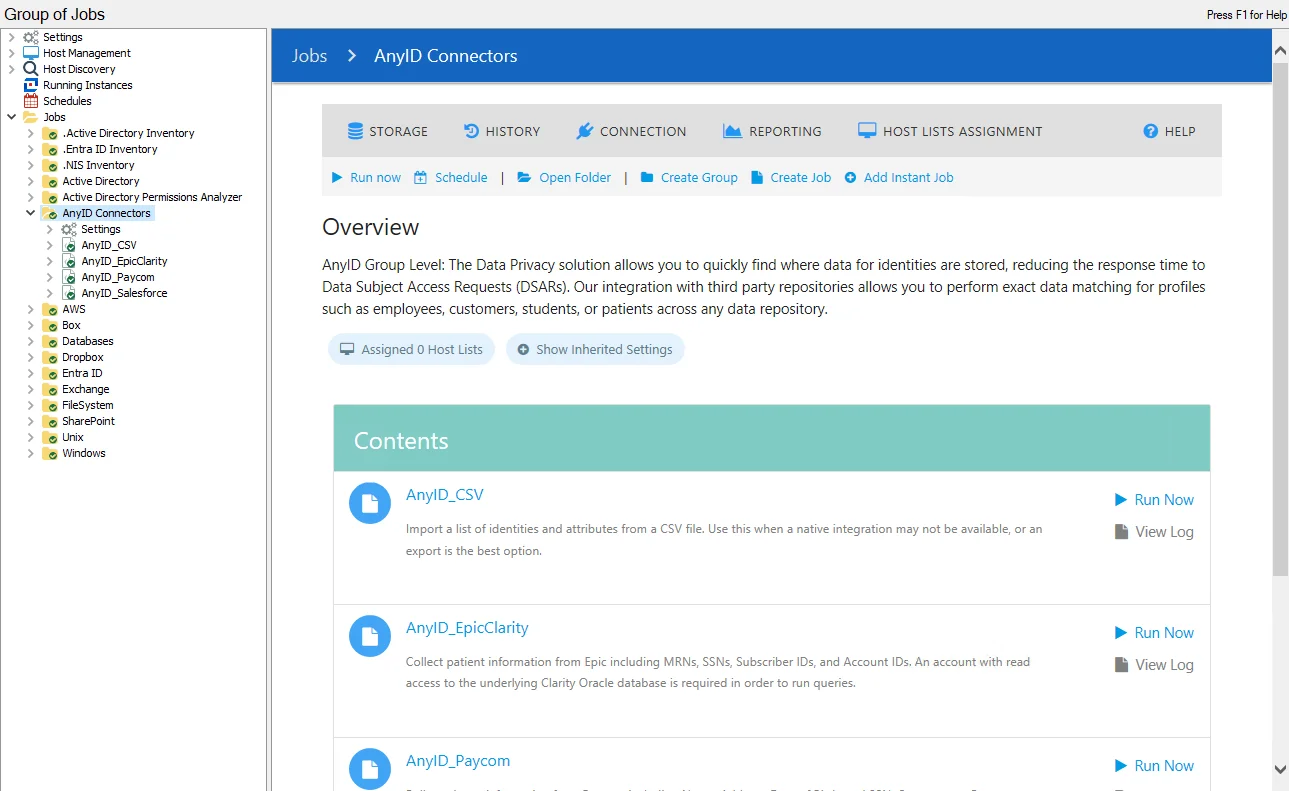This screenshot has height=791, width=1289.
Task: Select Box in the jobs tree
Action: pyautogui.click(x=71, y=325)
